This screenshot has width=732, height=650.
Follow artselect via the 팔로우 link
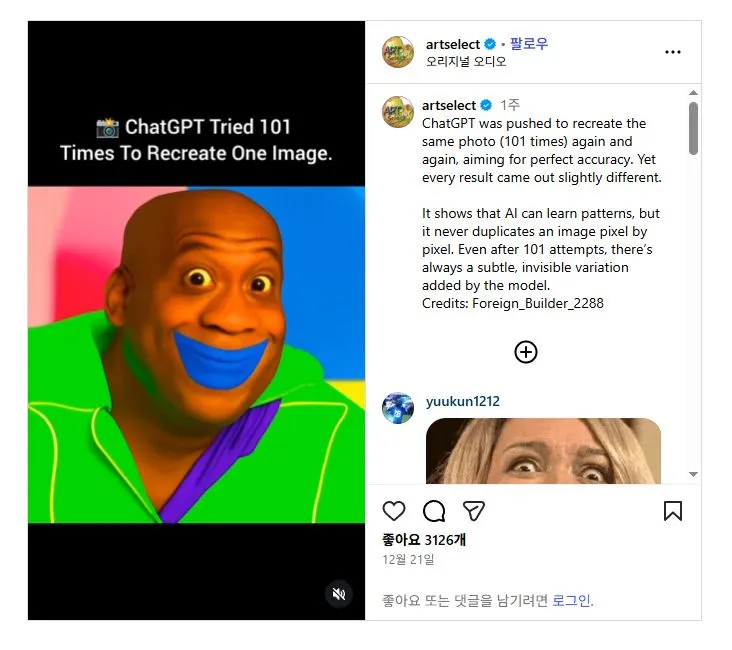pos(528,44)
